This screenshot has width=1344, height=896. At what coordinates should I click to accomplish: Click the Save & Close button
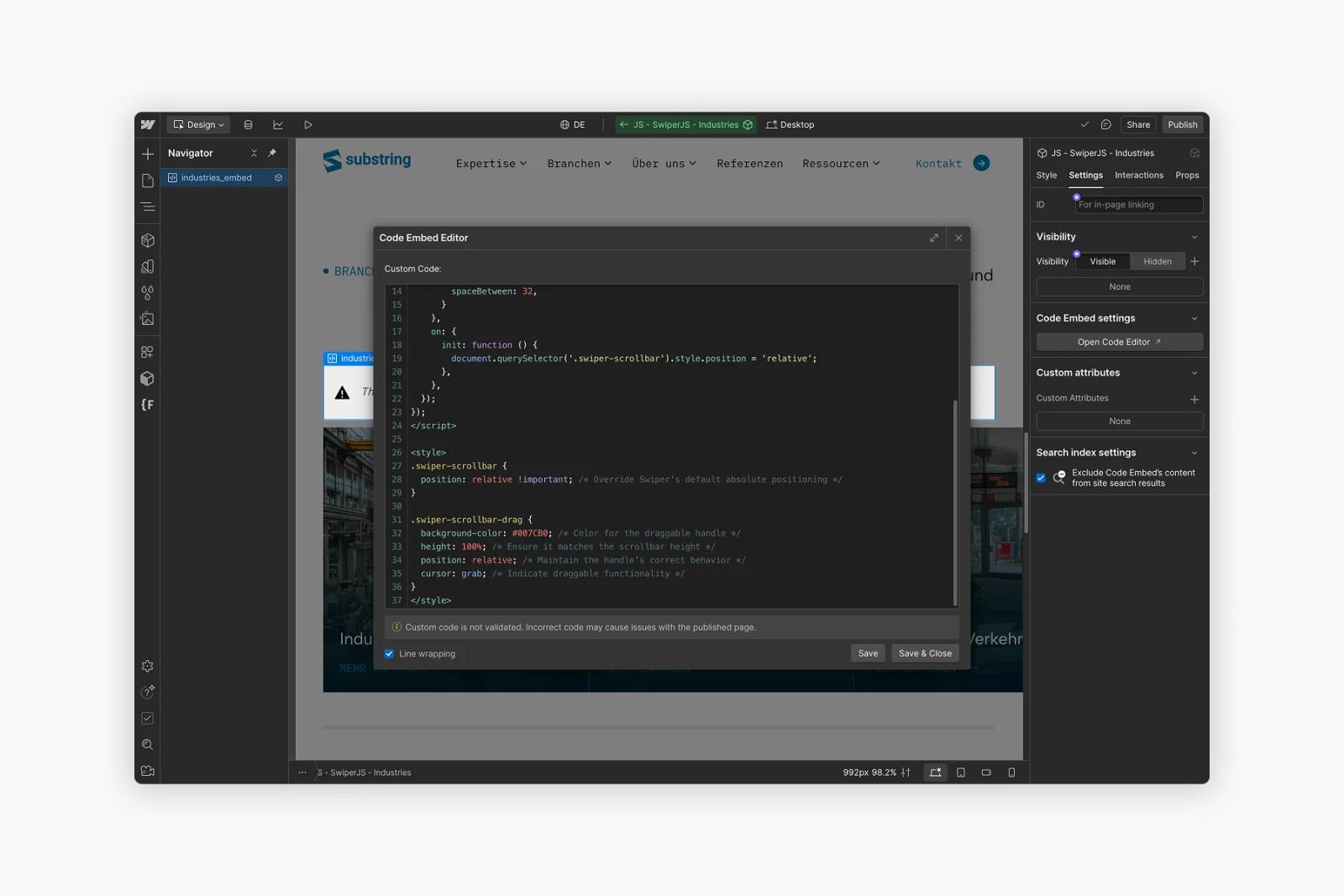pyautogui.click(x=925, y=653)
